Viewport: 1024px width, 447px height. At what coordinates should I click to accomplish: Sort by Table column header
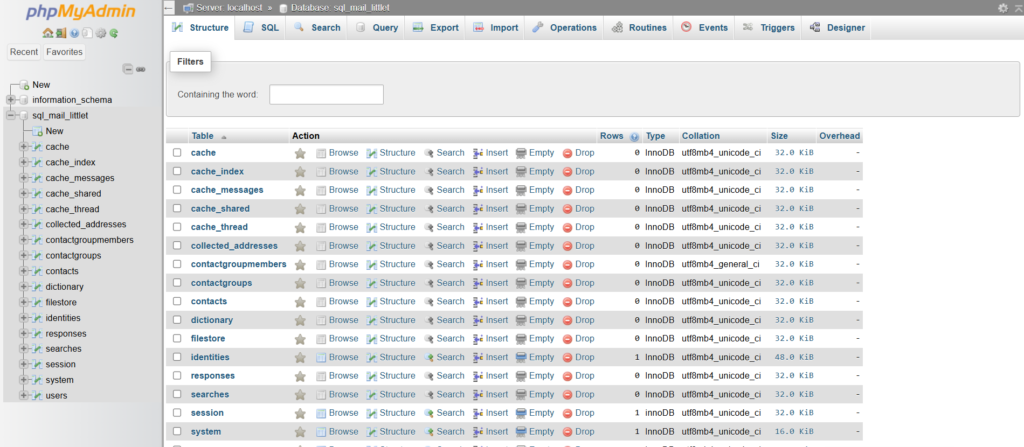(x=202, y=136)
